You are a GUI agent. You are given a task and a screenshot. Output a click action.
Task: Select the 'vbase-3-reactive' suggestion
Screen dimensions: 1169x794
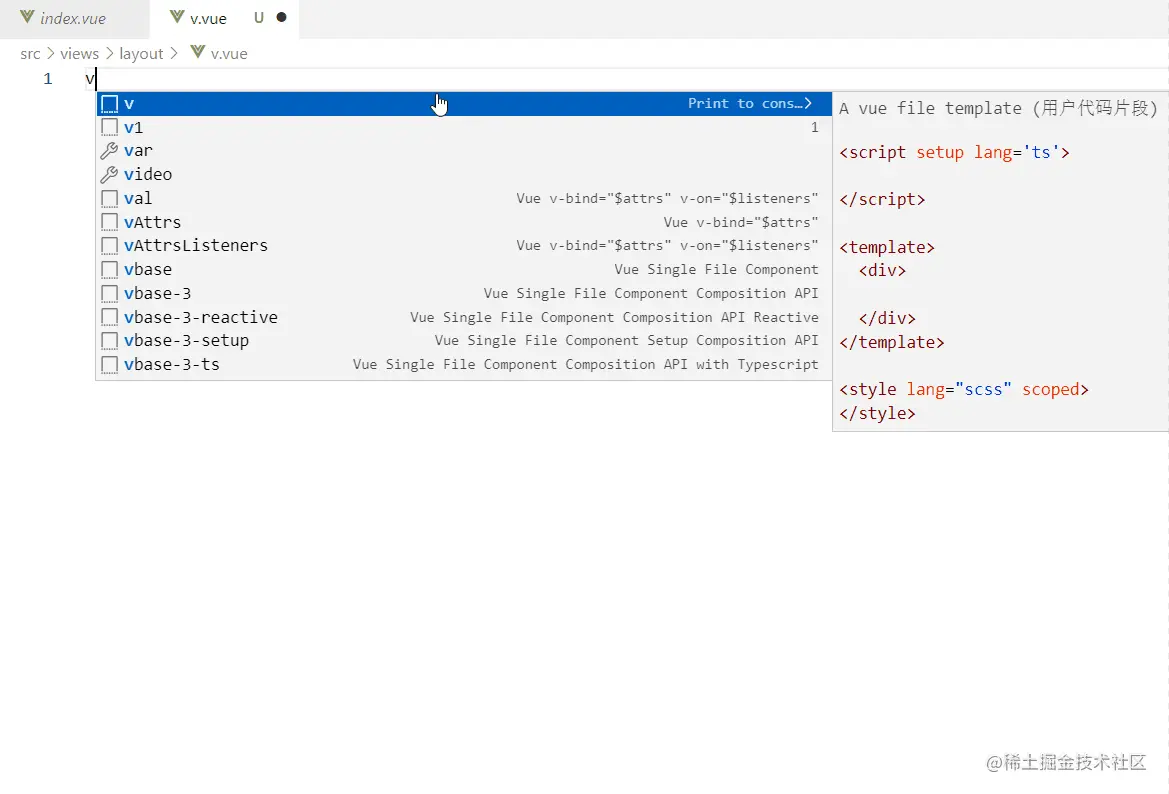(x=464, y=317)
